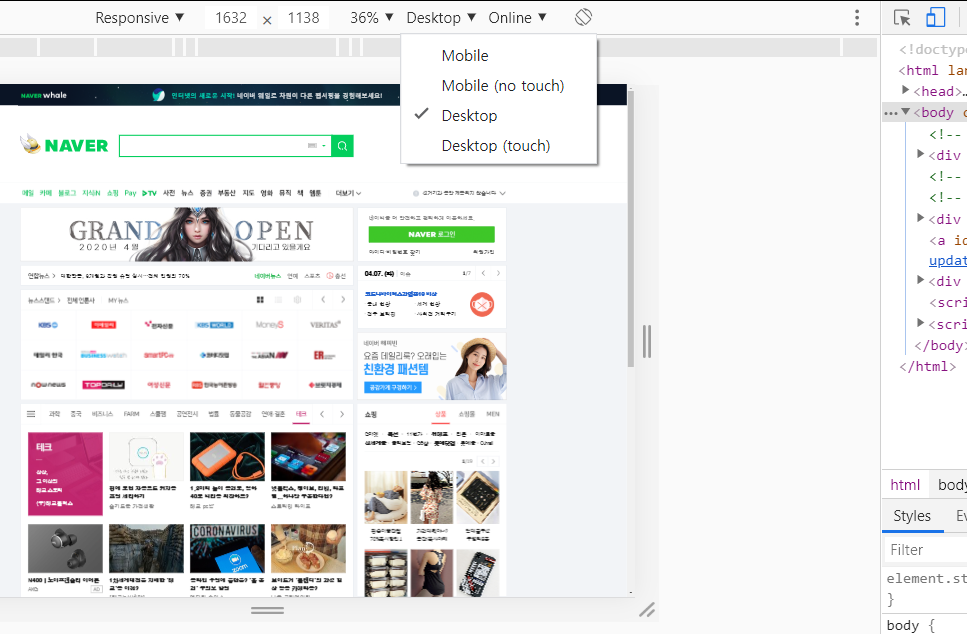Activate the inspect element picker icon
Screen dimensions: 967x634
902,18
